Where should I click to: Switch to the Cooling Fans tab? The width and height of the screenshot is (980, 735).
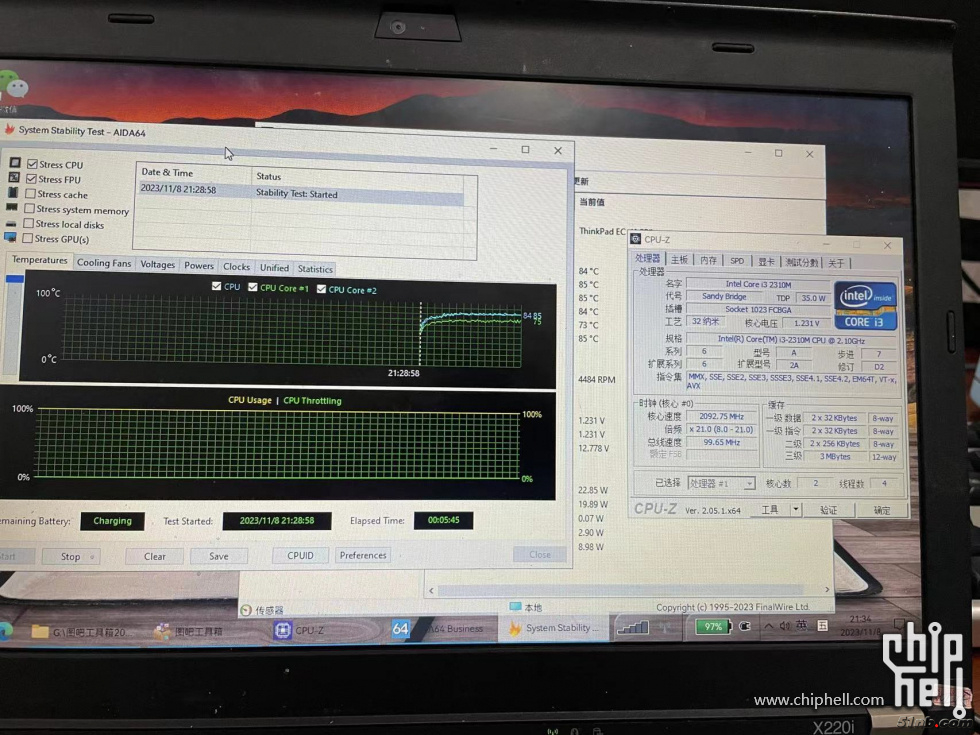click(104, 263)
